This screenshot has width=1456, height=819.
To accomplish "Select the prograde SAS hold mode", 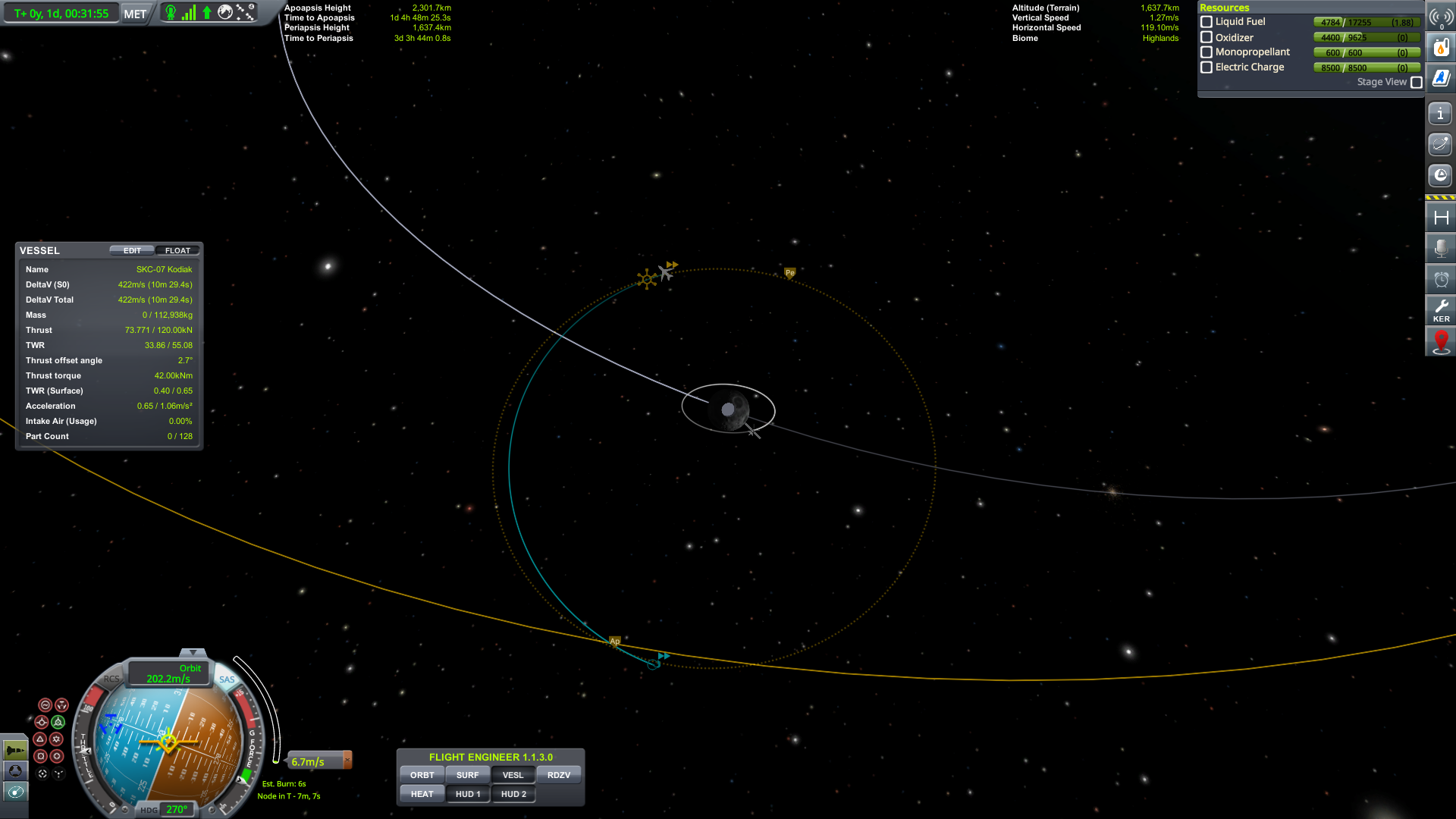I will click(x=42, y=723).
